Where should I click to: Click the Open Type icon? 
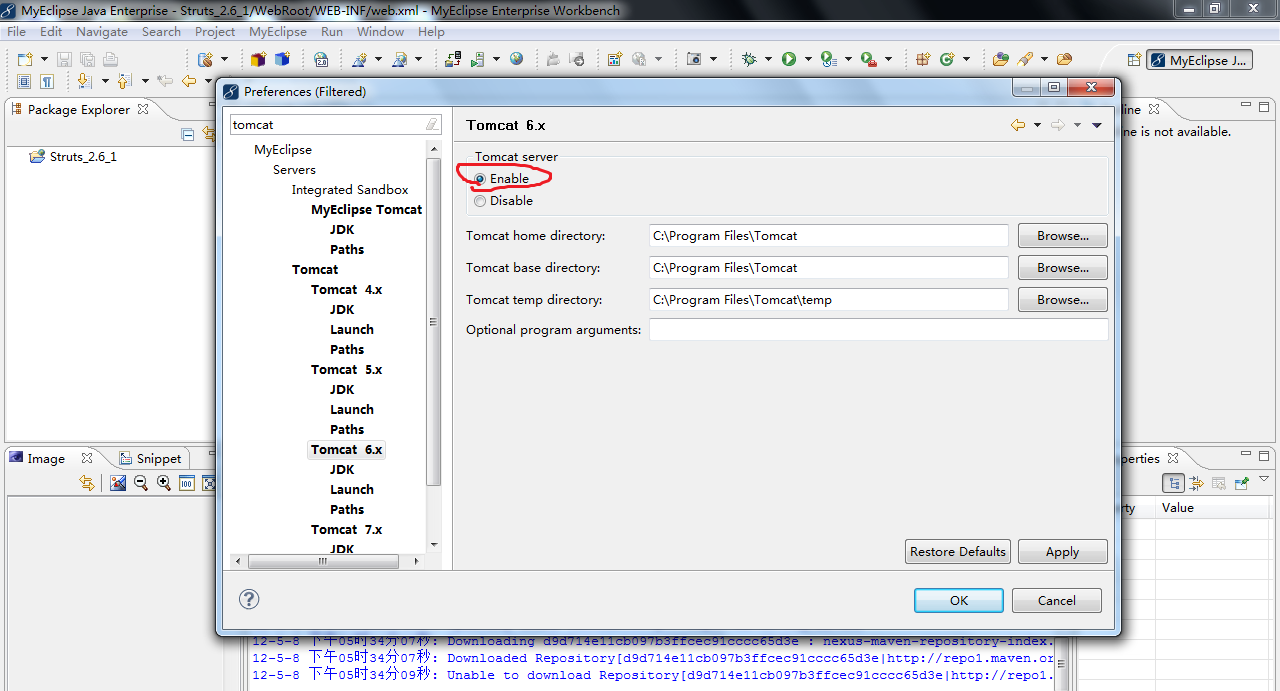pos(1000,59)
